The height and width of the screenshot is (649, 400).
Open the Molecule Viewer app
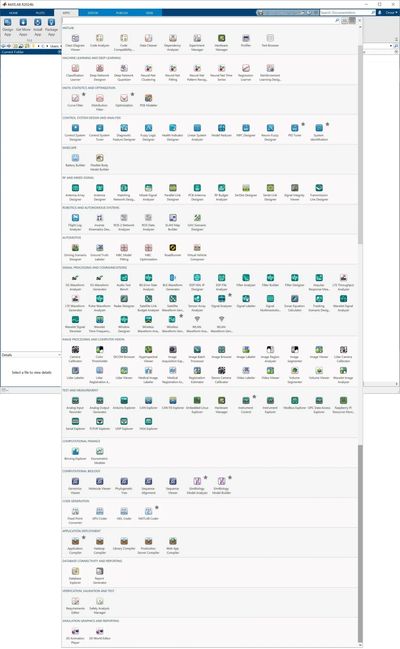(99, 484)
